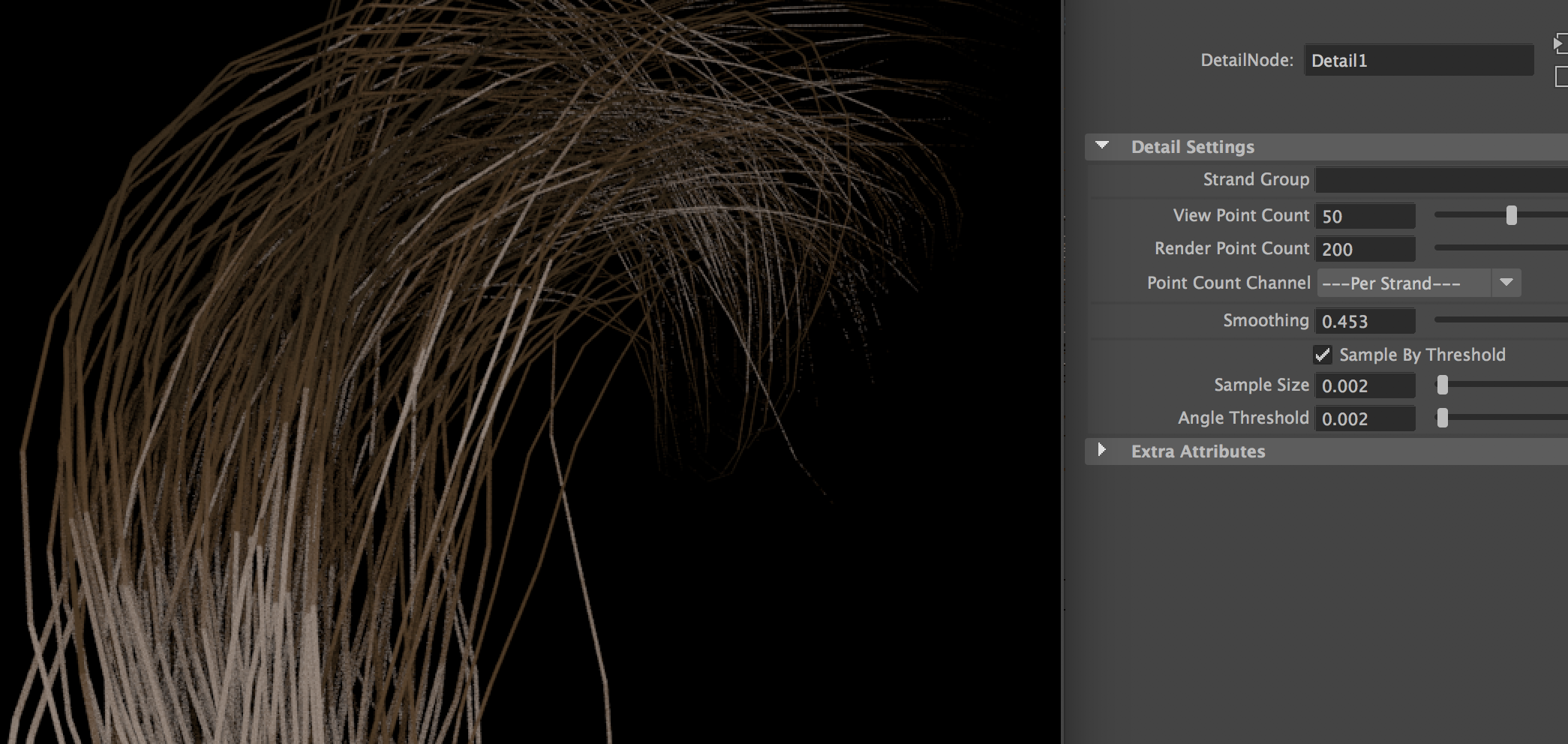The width and height of the screenshot is (1568, 744).
Task: Click the Smoothing value field
Action: 1365,322
